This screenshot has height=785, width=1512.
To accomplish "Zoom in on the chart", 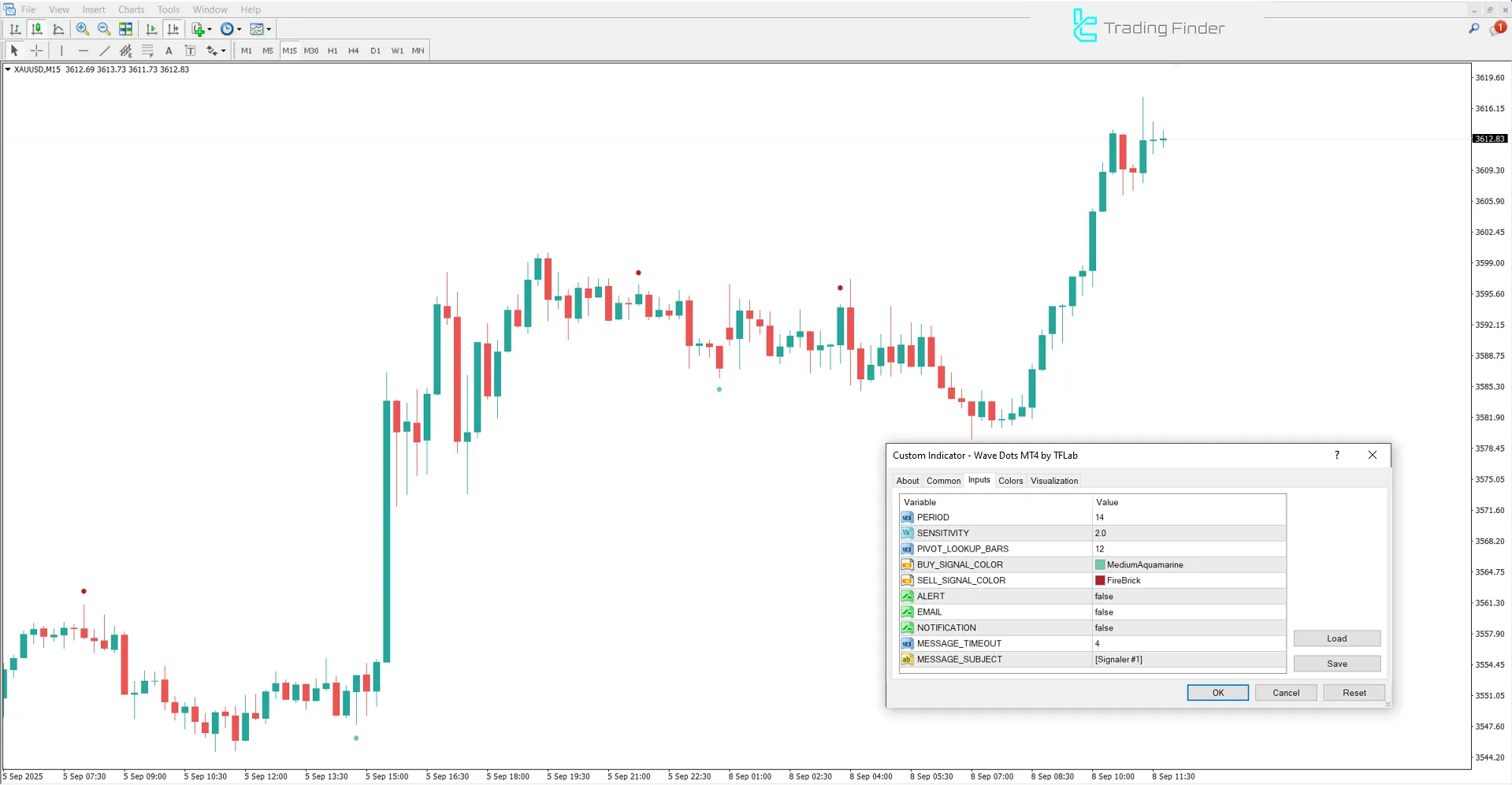I will 83,29.
